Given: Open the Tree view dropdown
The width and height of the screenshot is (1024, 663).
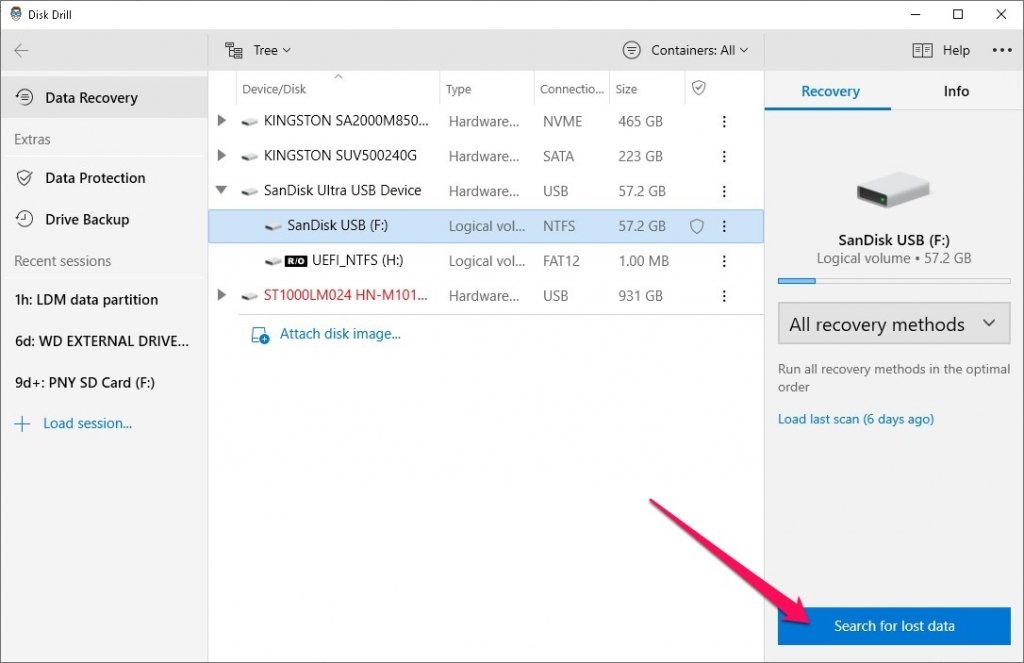Looking at the screenshot, I should click(258, 50).
